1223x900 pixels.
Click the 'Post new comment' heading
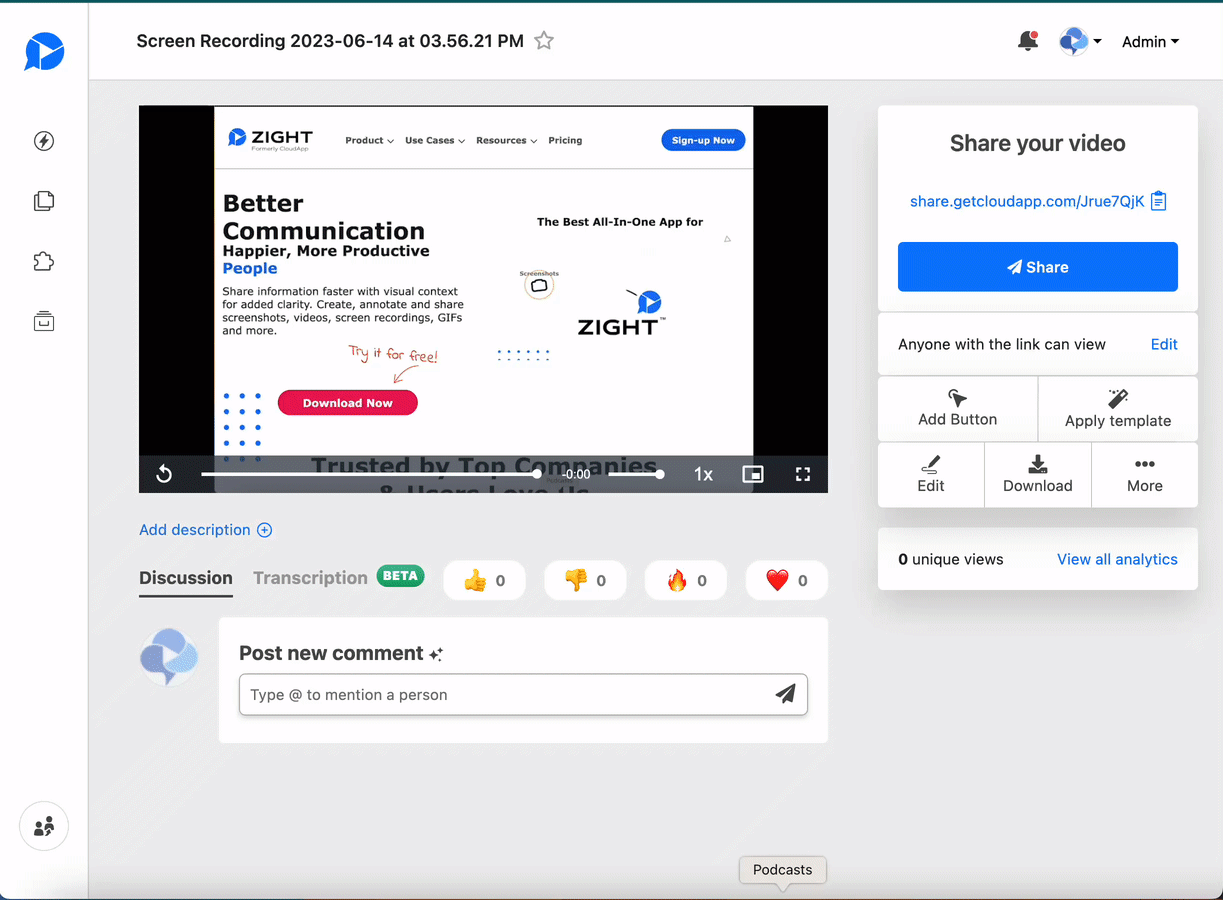pyautogui.click(x=331, y=653)
